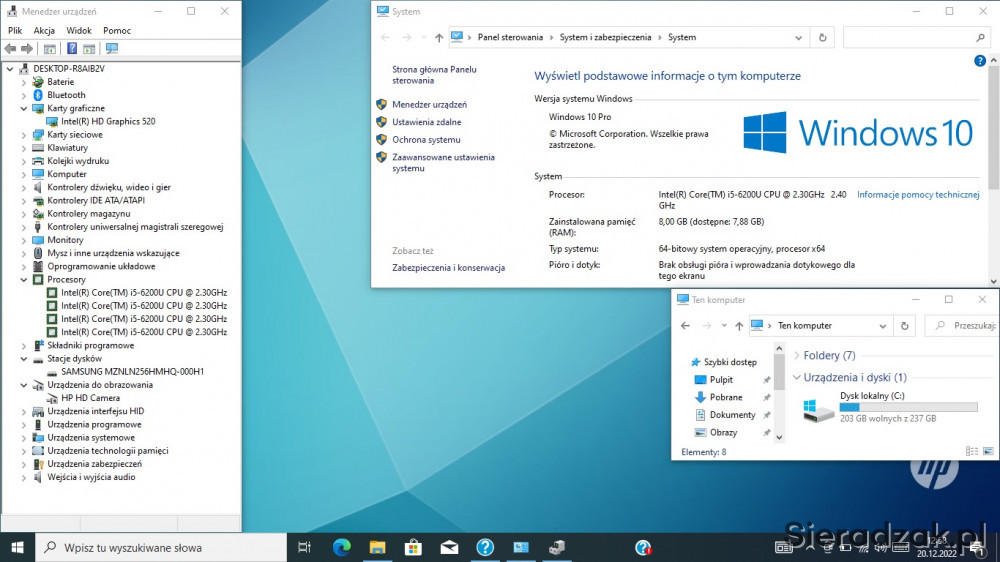Image resolution: width=1000 pixels, height=562 pixels.
Task: Click the Bluetooth device category icon
Action: point(38,95)
